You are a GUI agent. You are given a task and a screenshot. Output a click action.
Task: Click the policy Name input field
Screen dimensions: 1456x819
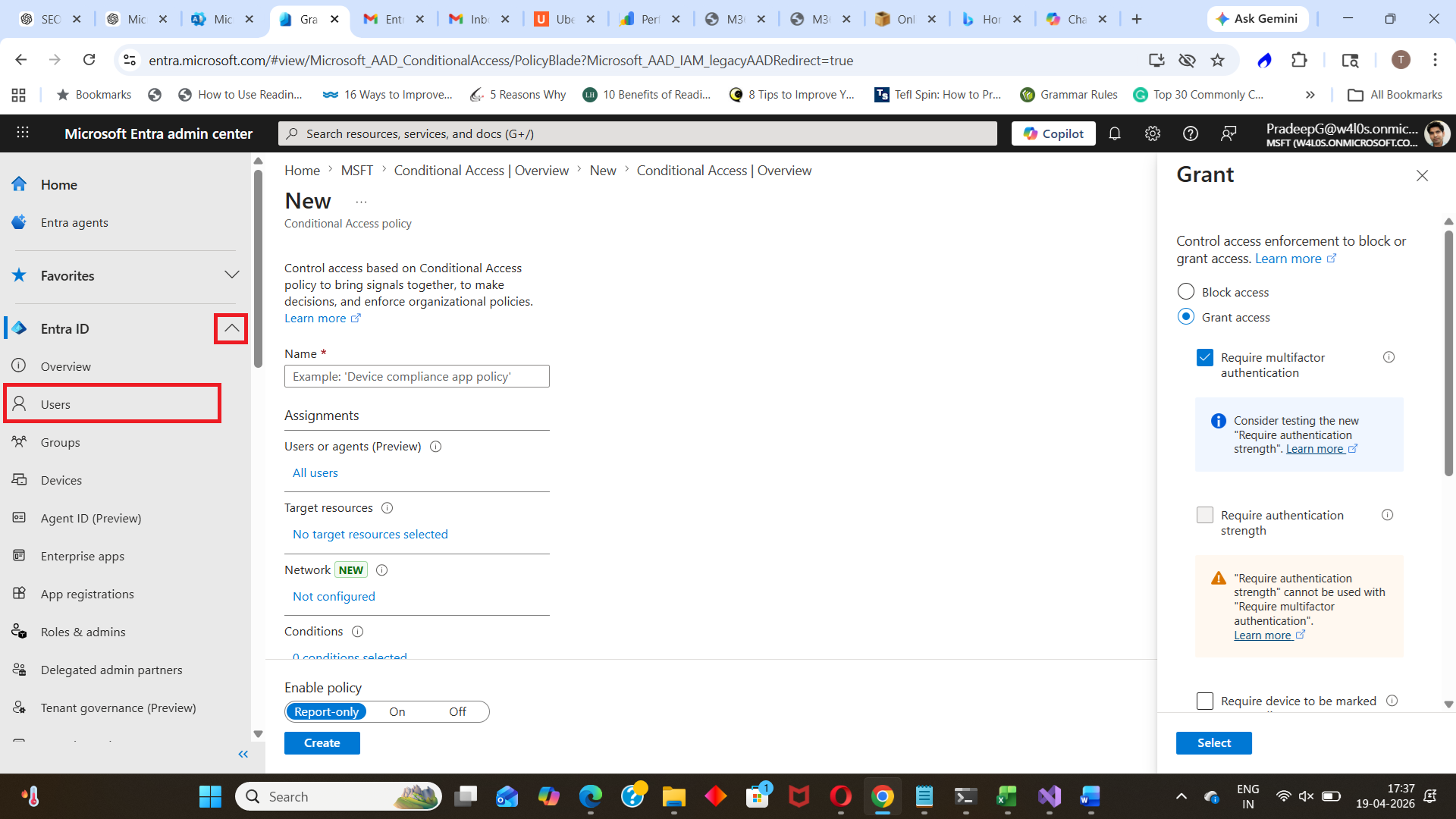[x=416, y=377]
